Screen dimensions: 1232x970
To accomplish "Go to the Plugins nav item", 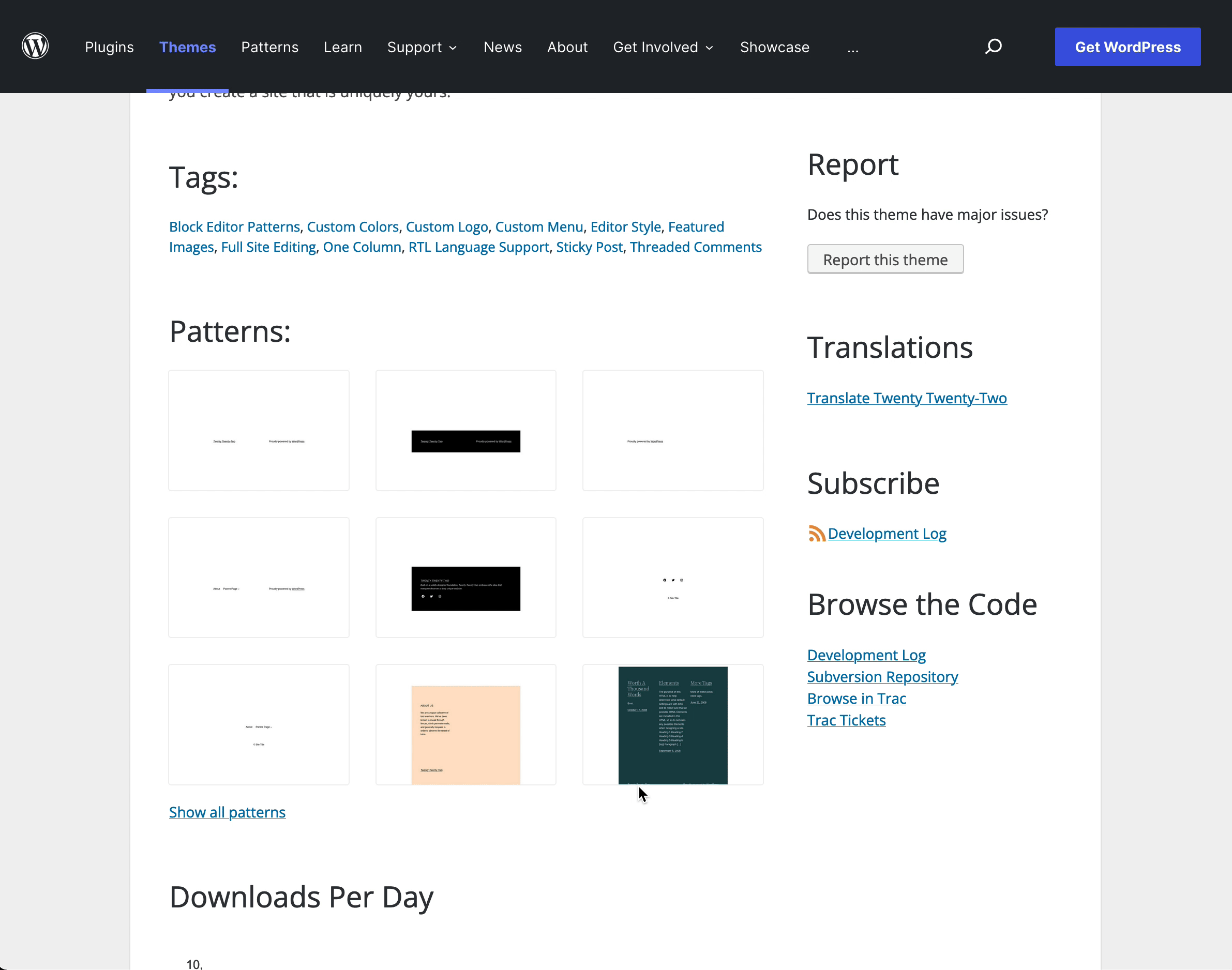I will click(x=109, y=47).
